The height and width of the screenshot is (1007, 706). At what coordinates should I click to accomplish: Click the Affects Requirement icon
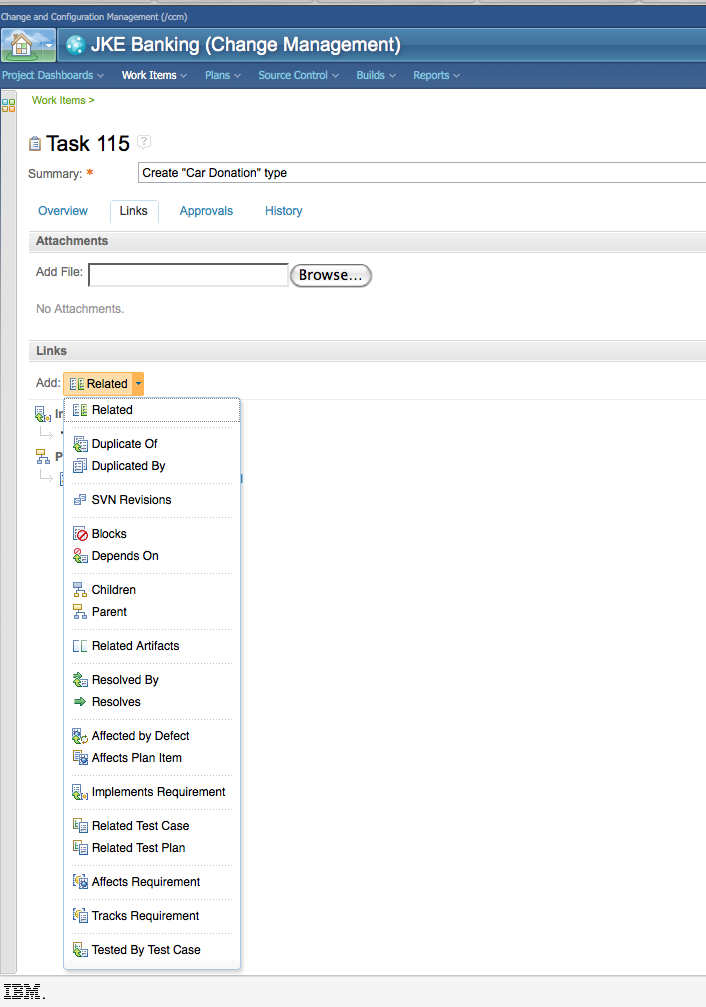[x=80, y=882]
